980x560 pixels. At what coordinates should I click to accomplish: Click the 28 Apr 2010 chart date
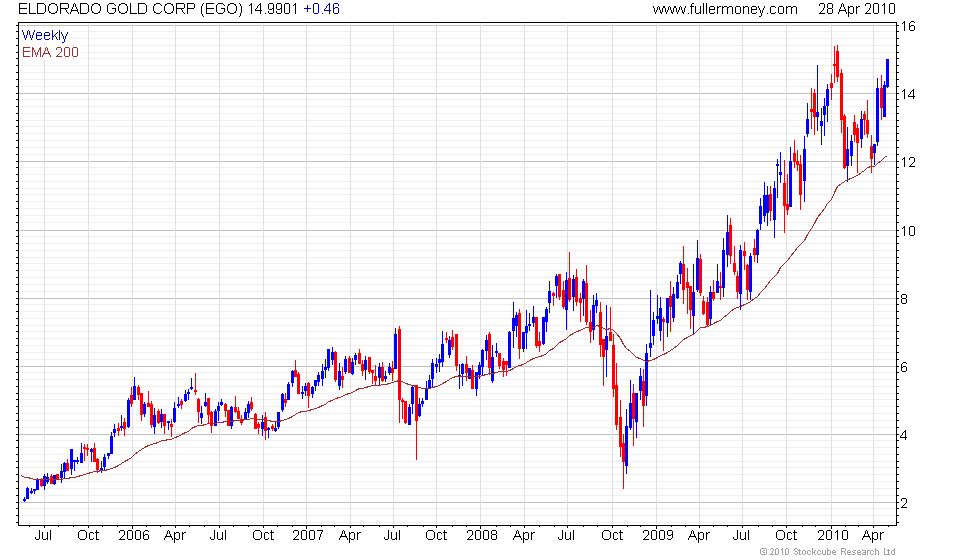tap(857, 9)
